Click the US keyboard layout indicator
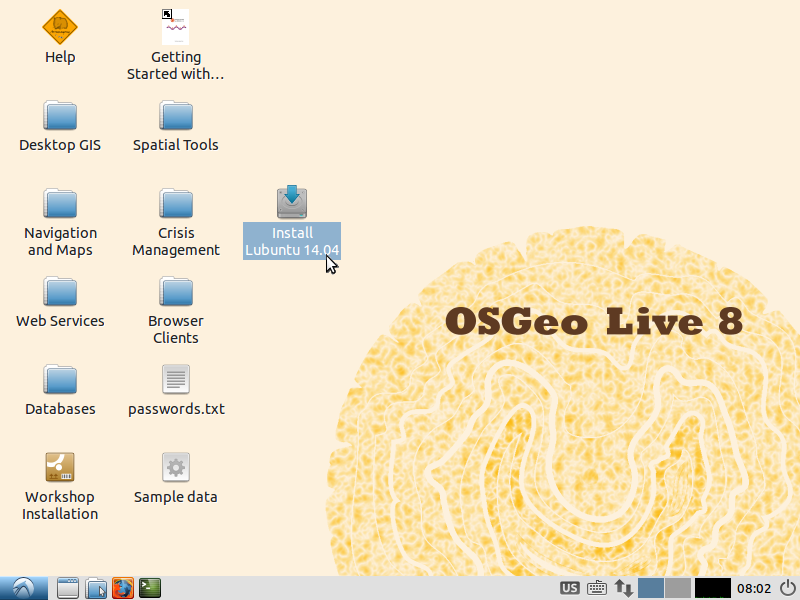800x600 pixels. (x=569, y=588)
